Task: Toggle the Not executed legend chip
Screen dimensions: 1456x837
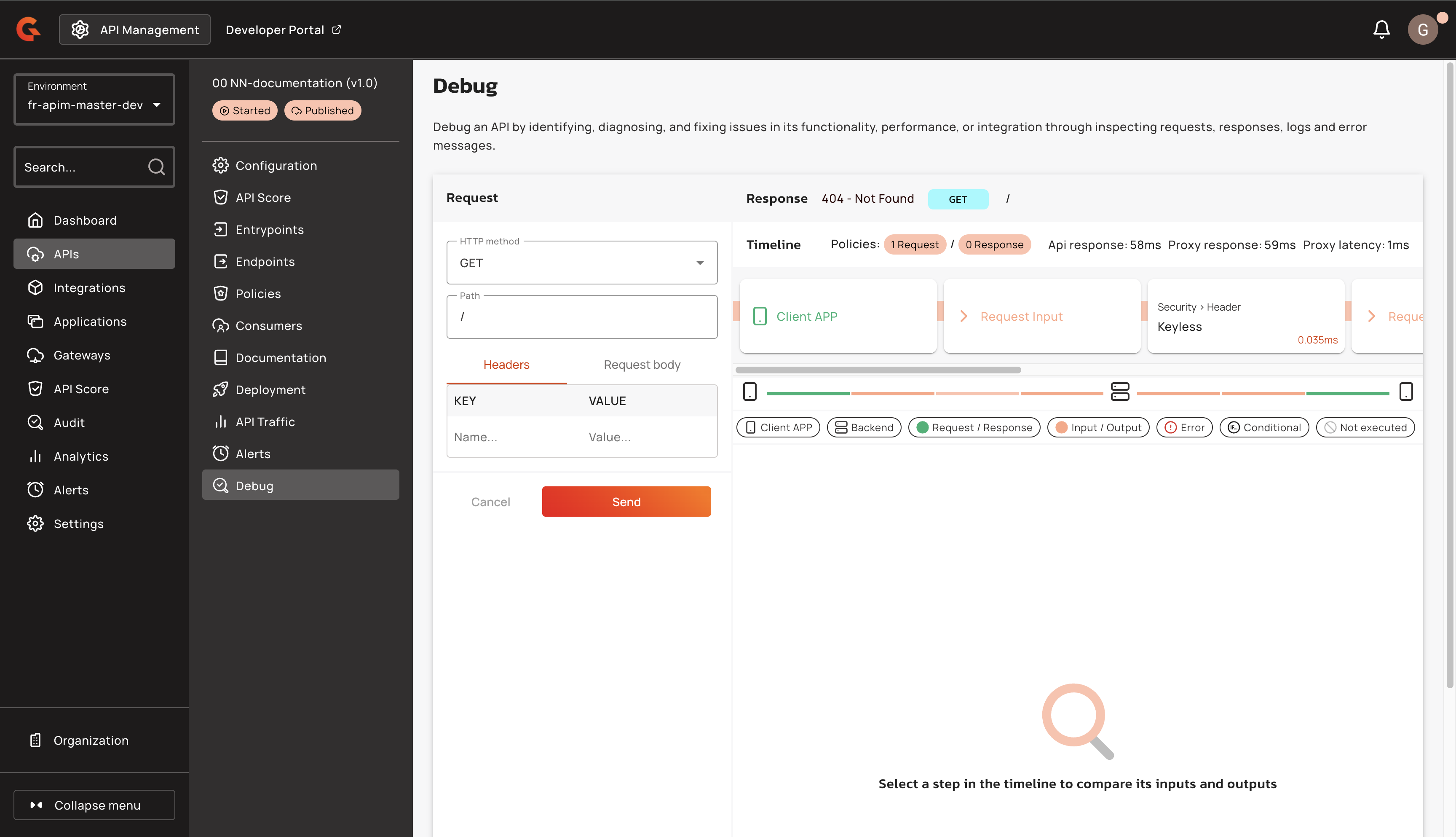Action: pos(1365,427)
